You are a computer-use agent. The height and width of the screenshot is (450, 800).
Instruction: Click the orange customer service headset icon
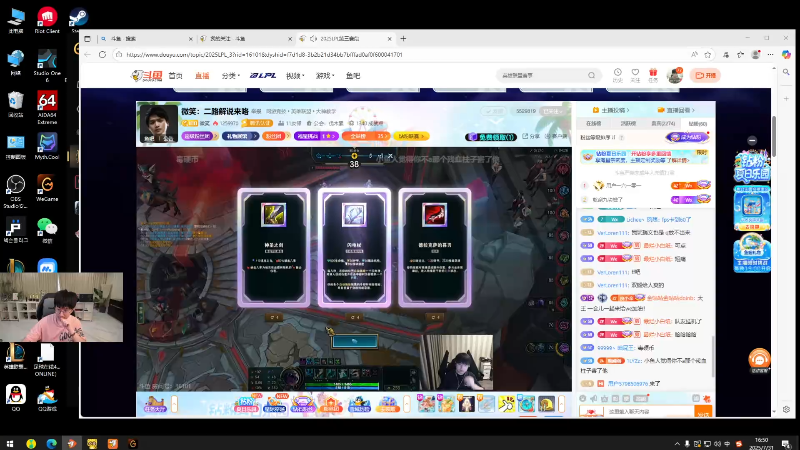click(759, 360)
